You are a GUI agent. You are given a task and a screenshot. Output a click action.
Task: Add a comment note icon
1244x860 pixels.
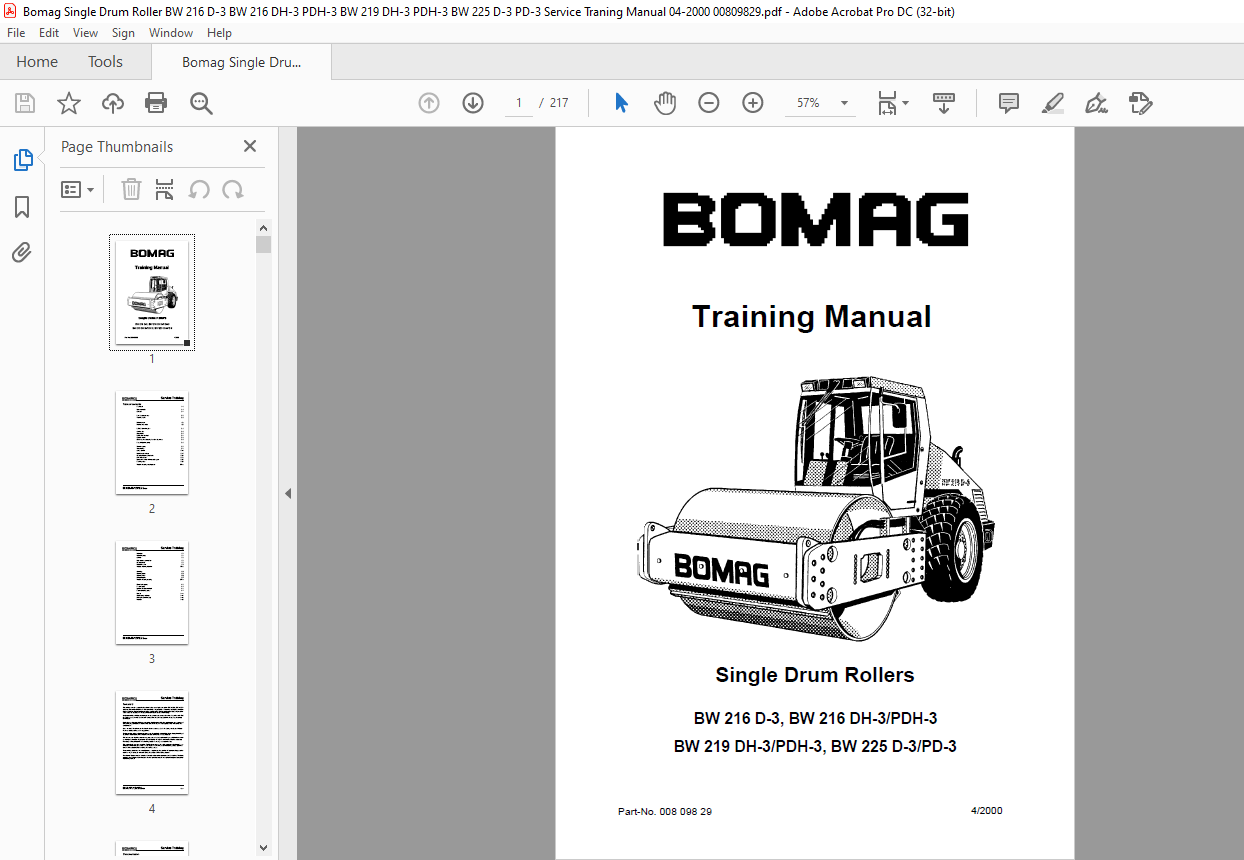[1009, 103]
